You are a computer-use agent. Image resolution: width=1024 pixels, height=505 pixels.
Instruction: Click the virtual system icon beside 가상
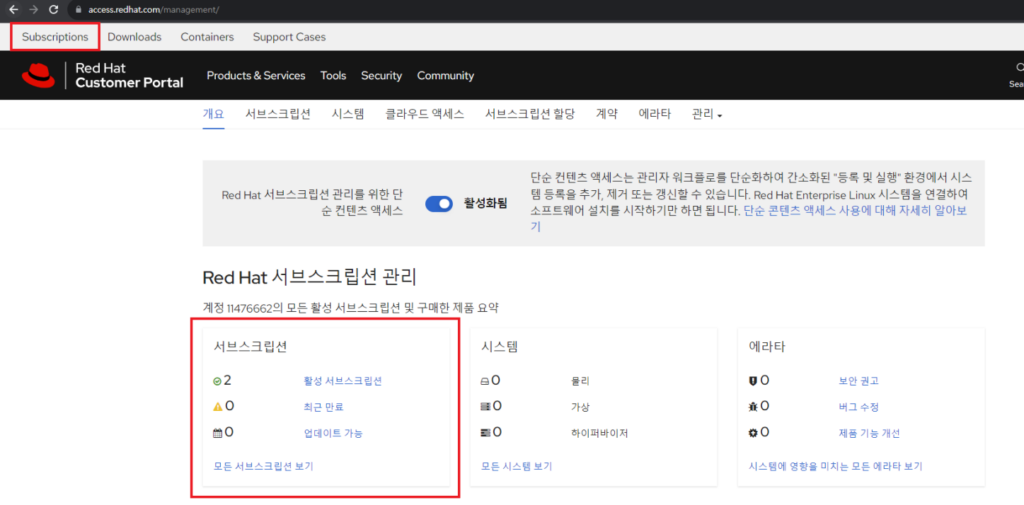tap(485, 407)
